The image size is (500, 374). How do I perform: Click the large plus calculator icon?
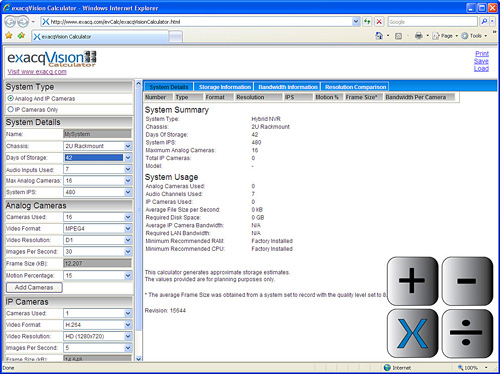[x=412, y=281]
